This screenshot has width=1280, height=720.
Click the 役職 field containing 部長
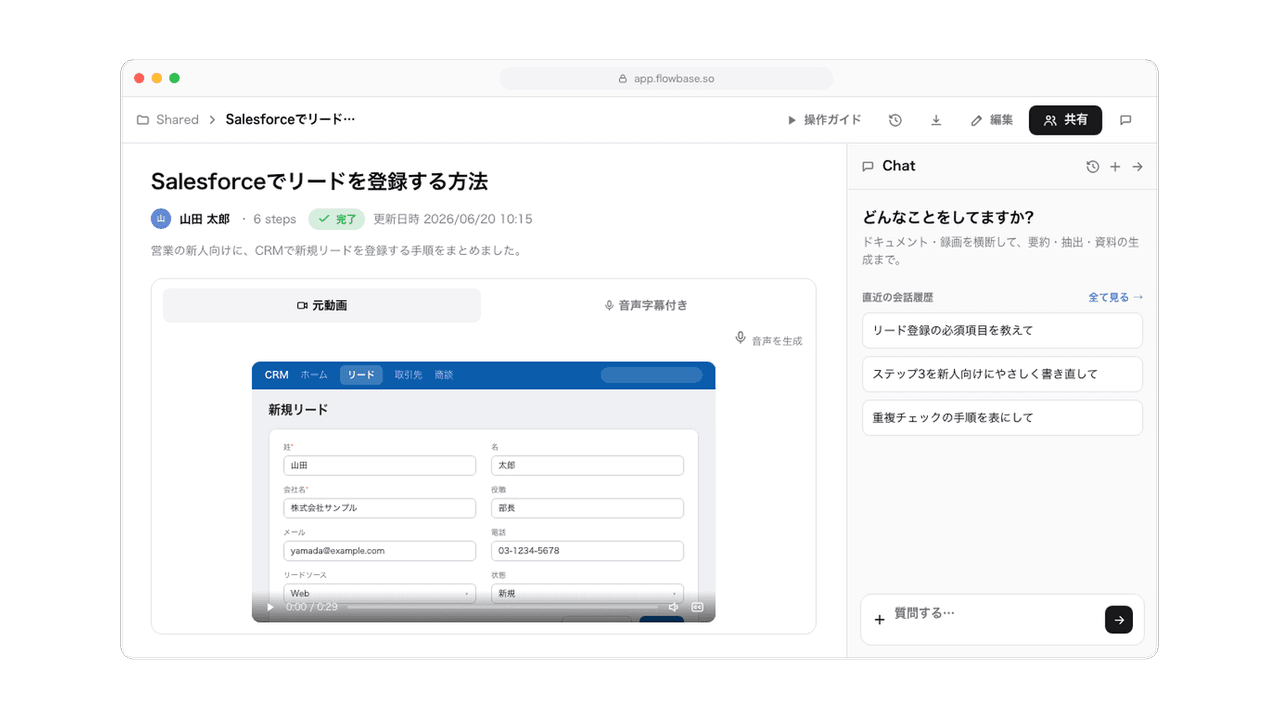tap(587, 508)
